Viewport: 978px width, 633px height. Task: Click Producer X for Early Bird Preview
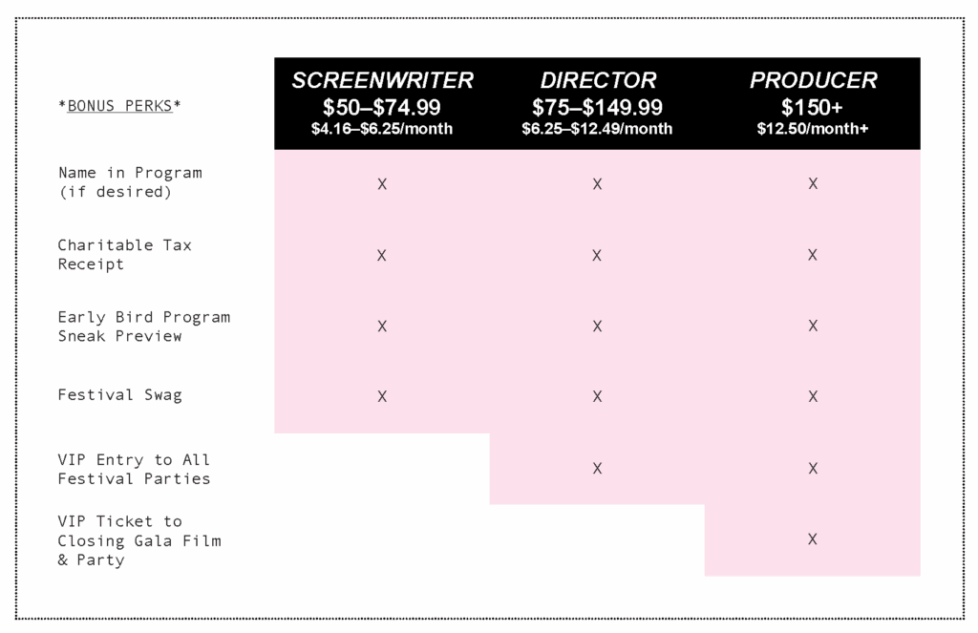point(813,326)
